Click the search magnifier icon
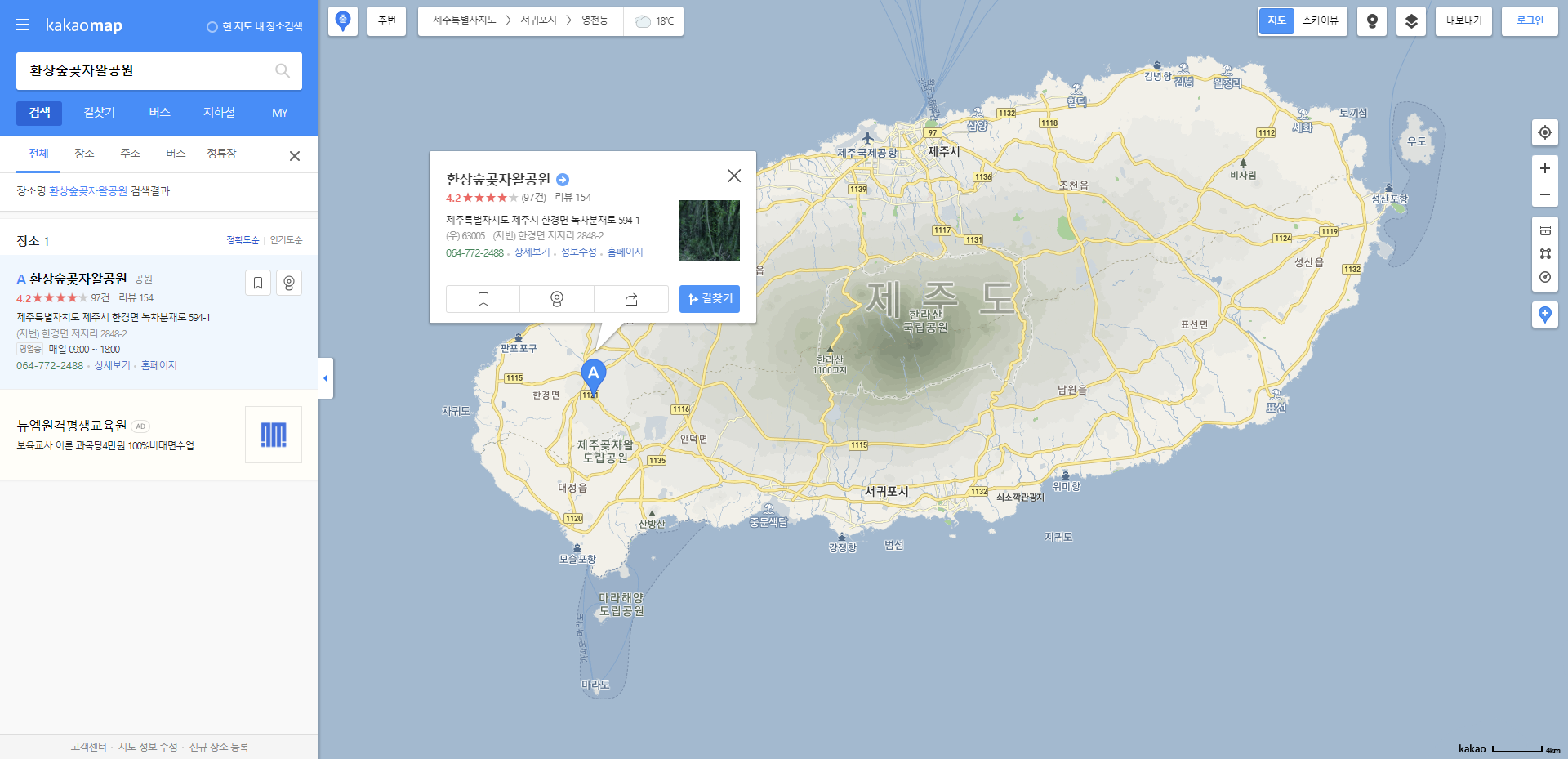 [283, 71]
